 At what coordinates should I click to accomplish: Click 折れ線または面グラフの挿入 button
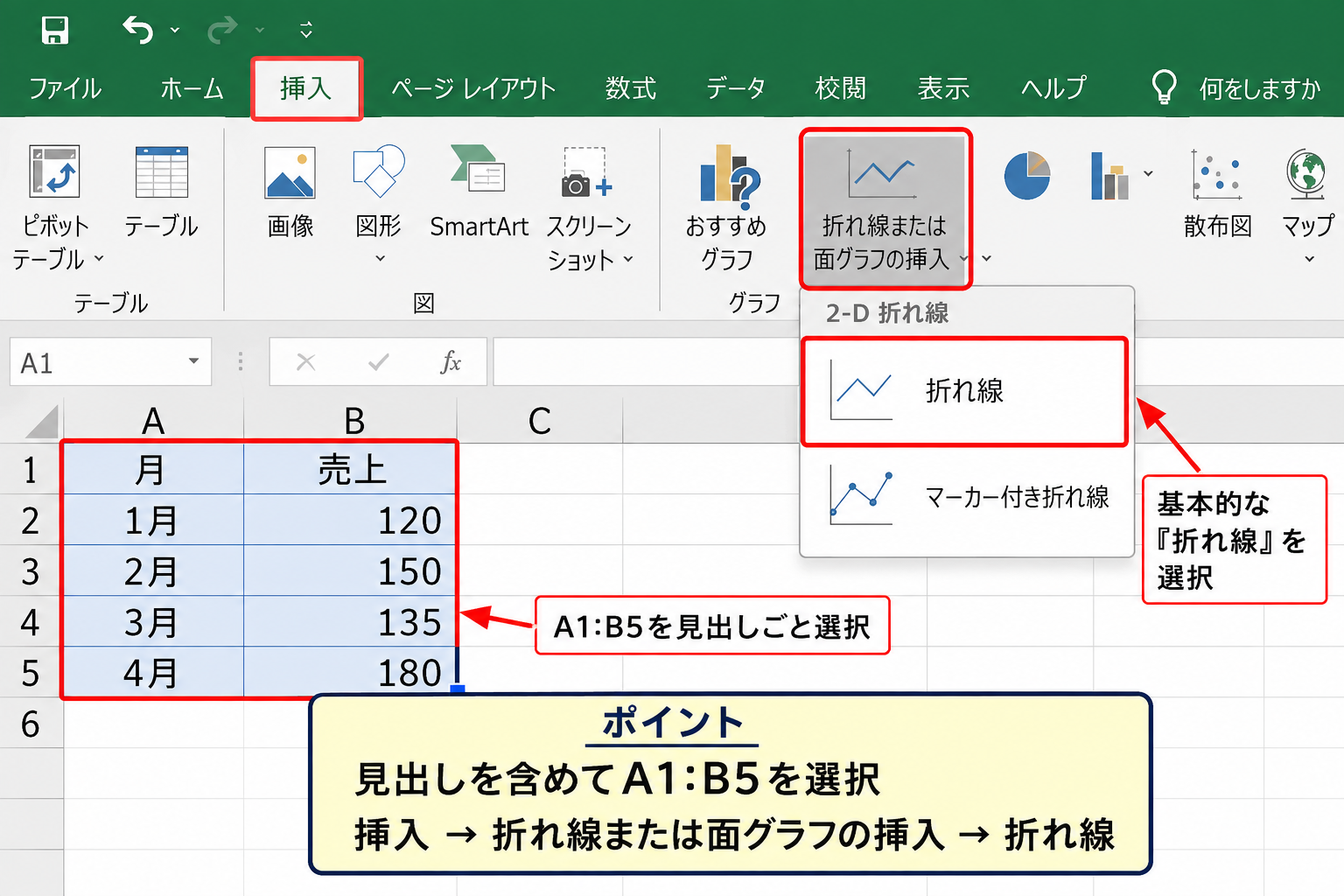click(x=885, y=208)
